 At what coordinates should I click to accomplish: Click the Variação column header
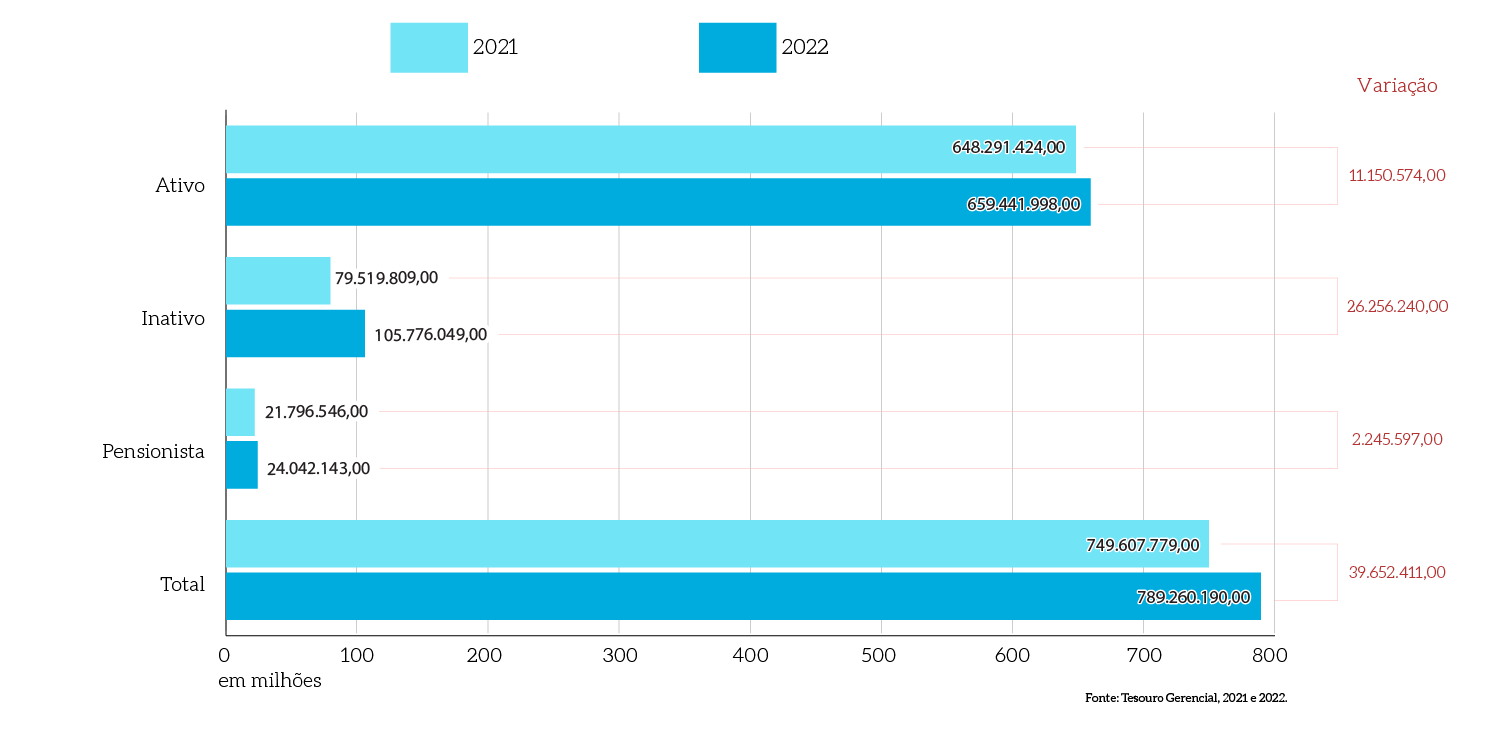[1396, 85]
